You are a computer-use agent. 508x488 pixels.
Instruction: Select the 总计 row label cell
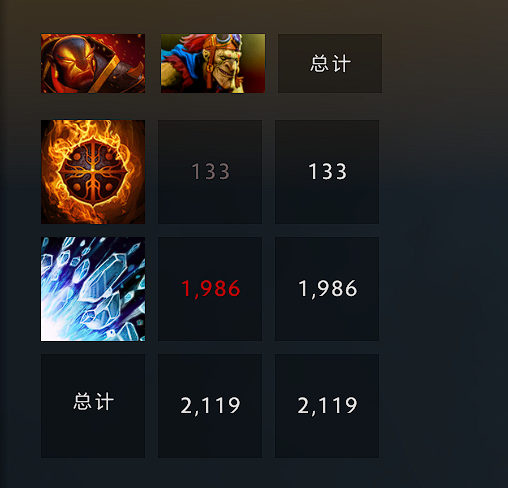tap(93, 406)
